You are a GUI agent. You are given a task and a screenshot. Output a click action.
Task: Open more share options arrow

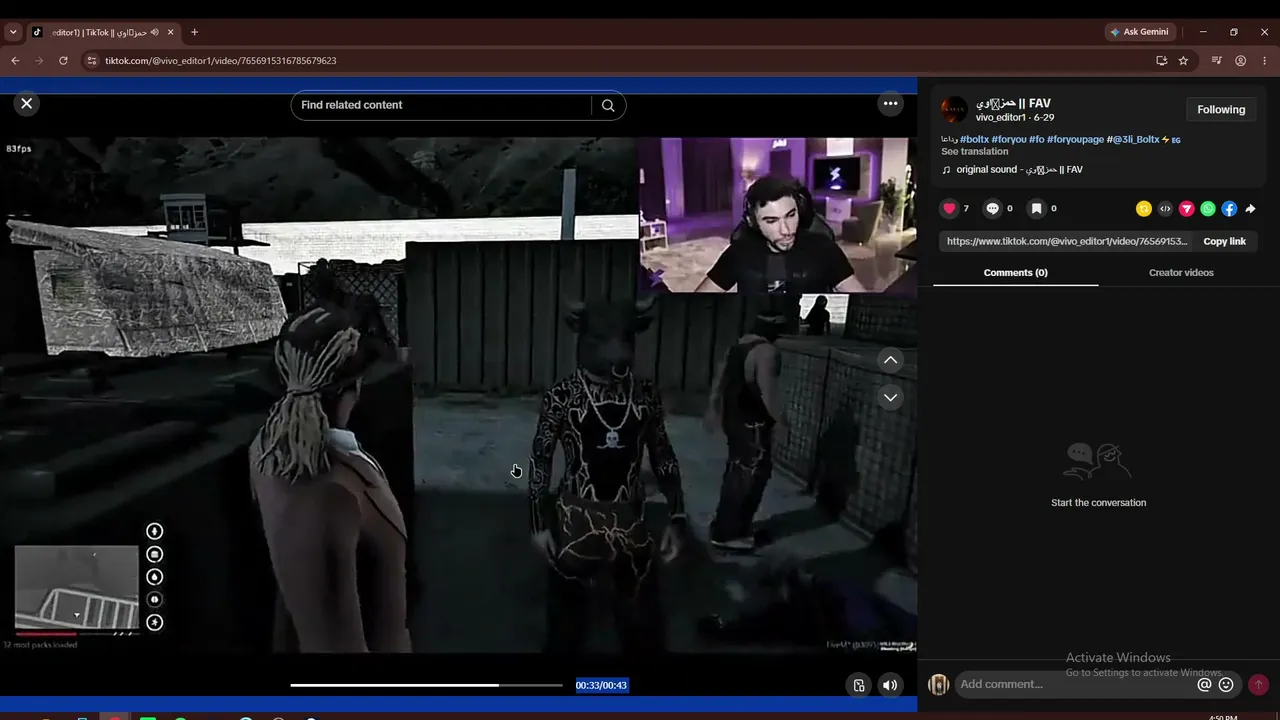click(x=1250, y=209)
